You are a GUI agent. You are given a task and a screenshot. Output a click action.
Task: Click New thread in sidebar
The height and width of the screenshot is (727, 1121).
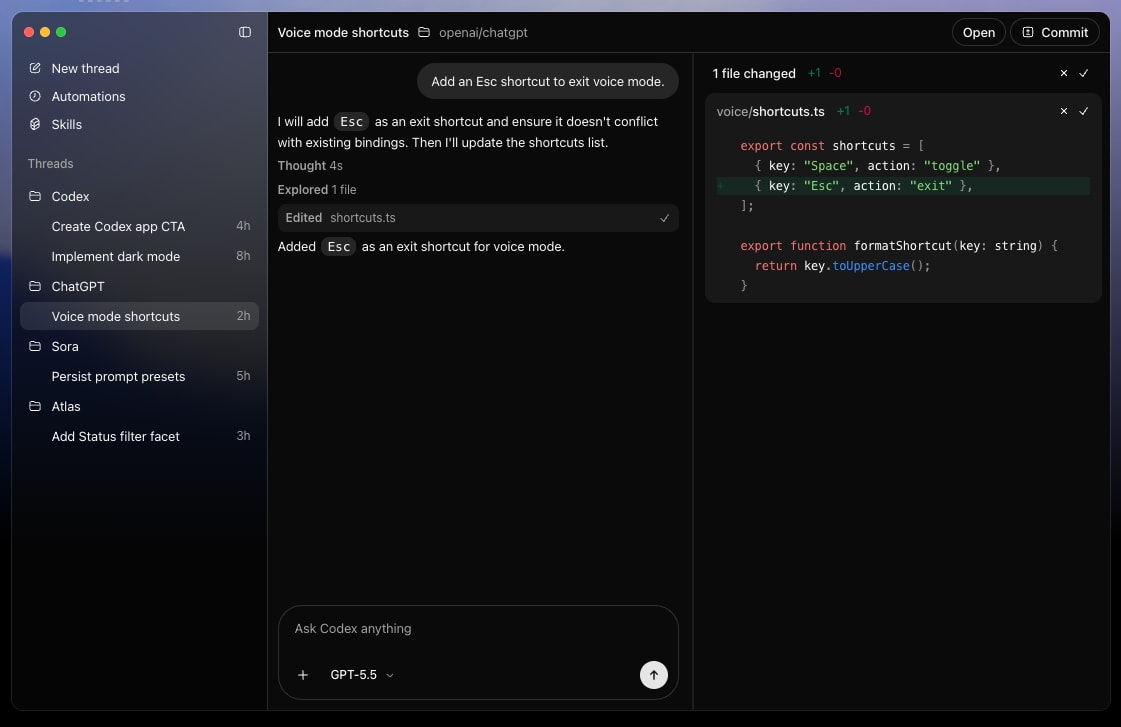(x=85, y=68)
